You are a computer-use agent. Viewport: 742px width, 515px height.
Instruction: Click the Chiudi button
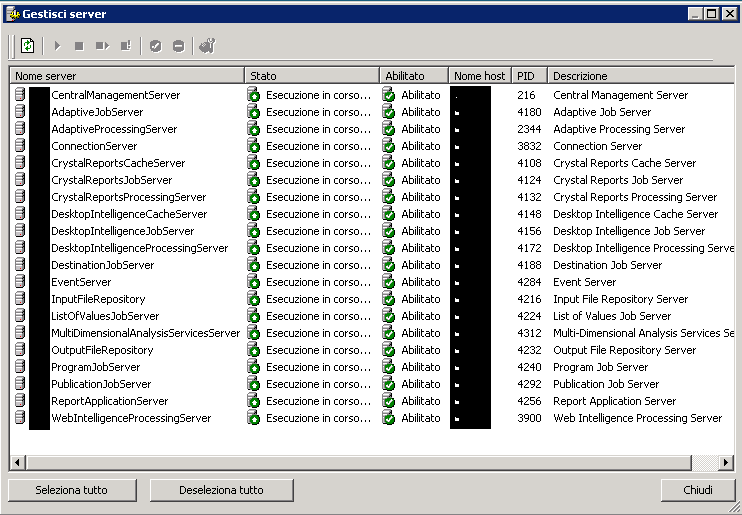point(698,490)
